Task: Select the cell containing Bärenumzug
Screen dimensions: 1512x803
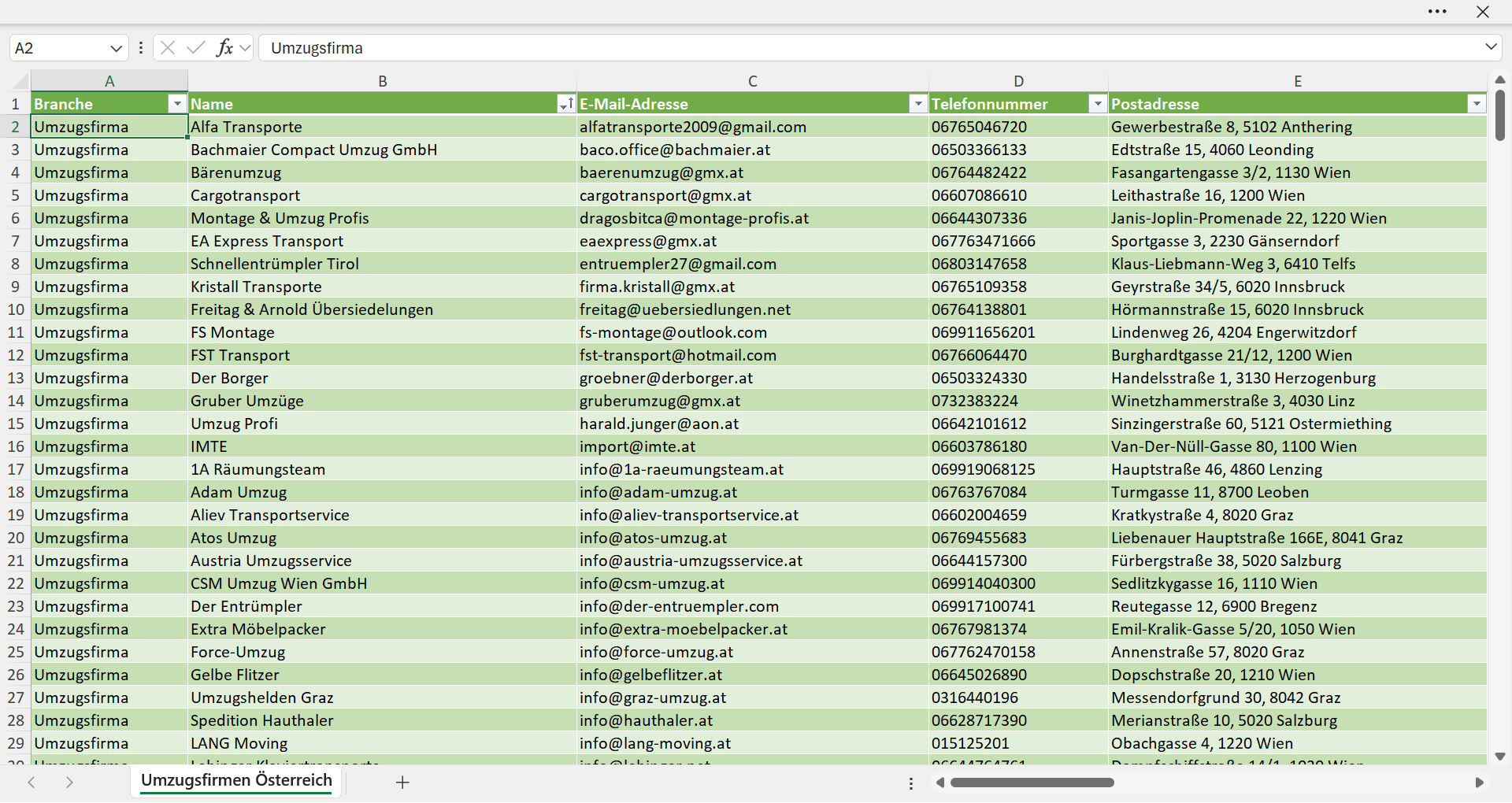Action: [x=382, y=172]
